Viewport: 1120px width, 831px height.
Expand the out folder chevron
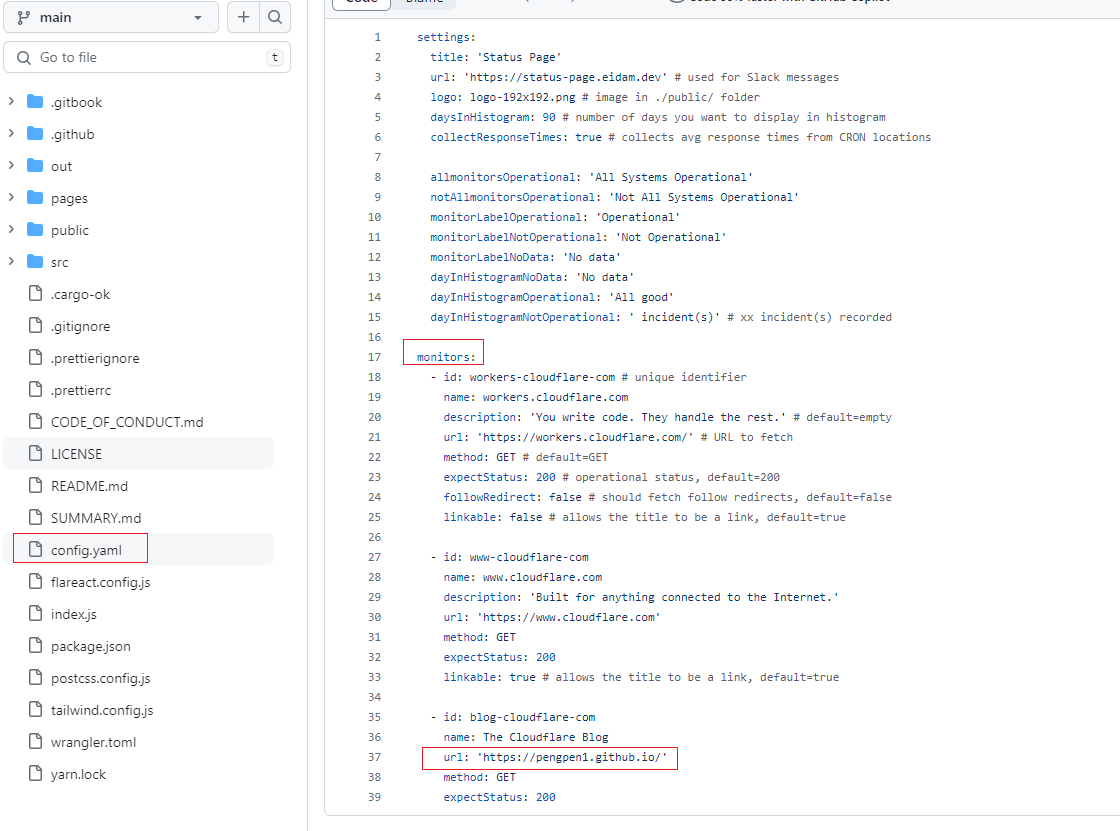click(x=11, y=166)
